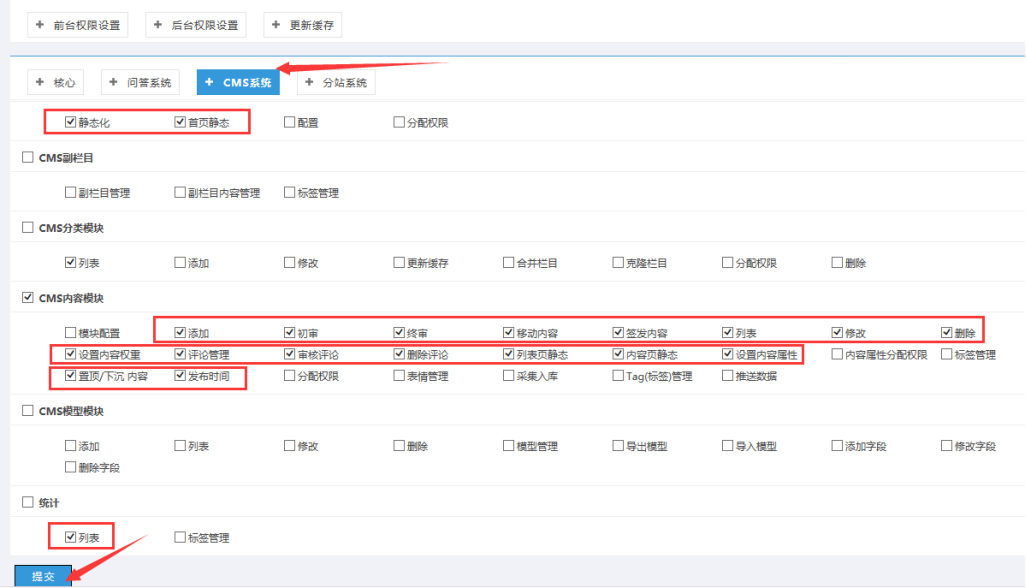The width and height of the screenshot is (1026, 588).
Task: Click the 前台权限设置 button
Action: tap(78, 25)
